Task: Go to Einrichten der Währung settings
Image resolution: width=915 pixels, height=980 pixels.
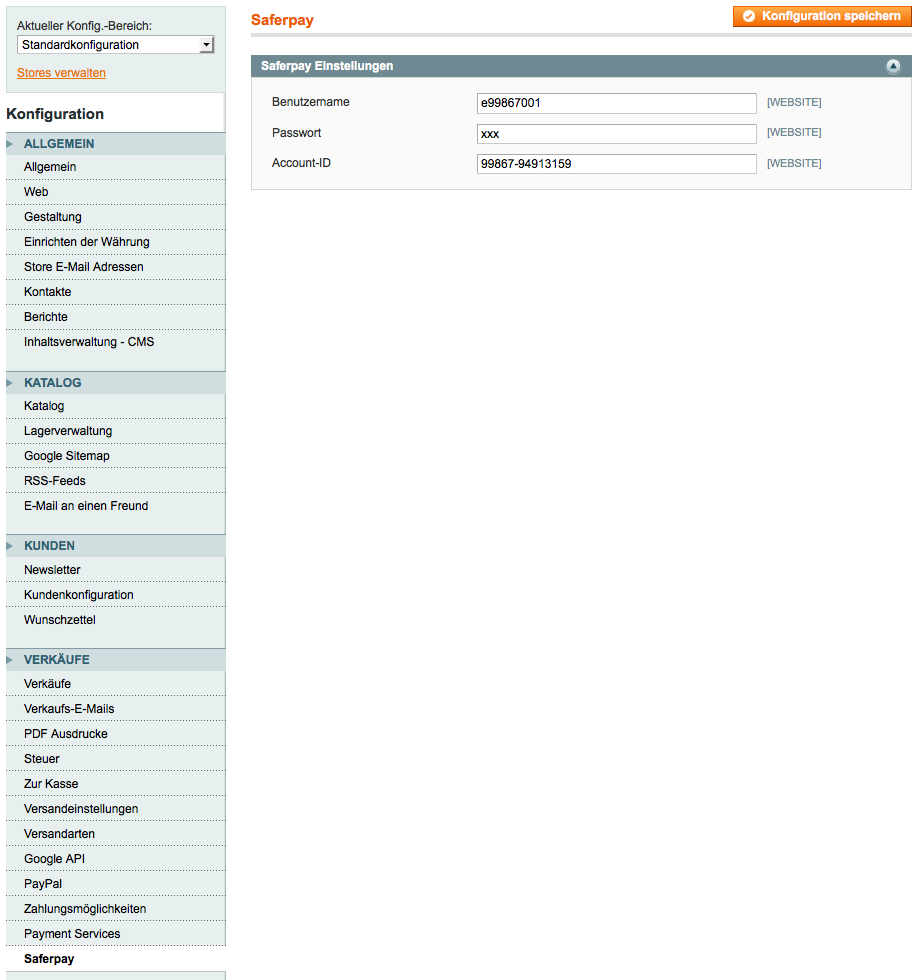Action: [x=87, y=242]
